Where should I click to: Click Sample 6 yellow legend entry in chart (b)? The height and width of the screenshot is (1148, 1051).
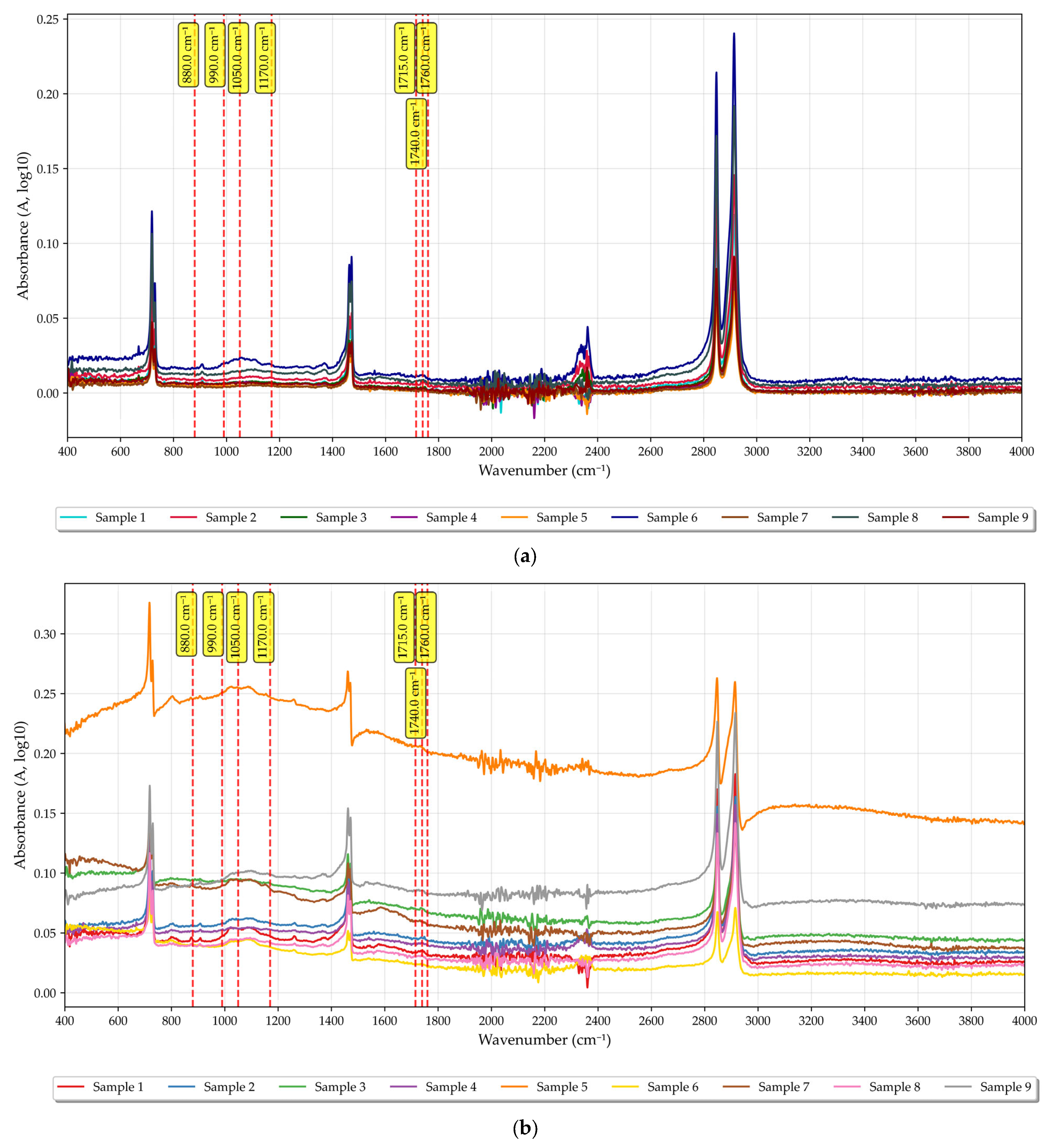[672, 1087]
